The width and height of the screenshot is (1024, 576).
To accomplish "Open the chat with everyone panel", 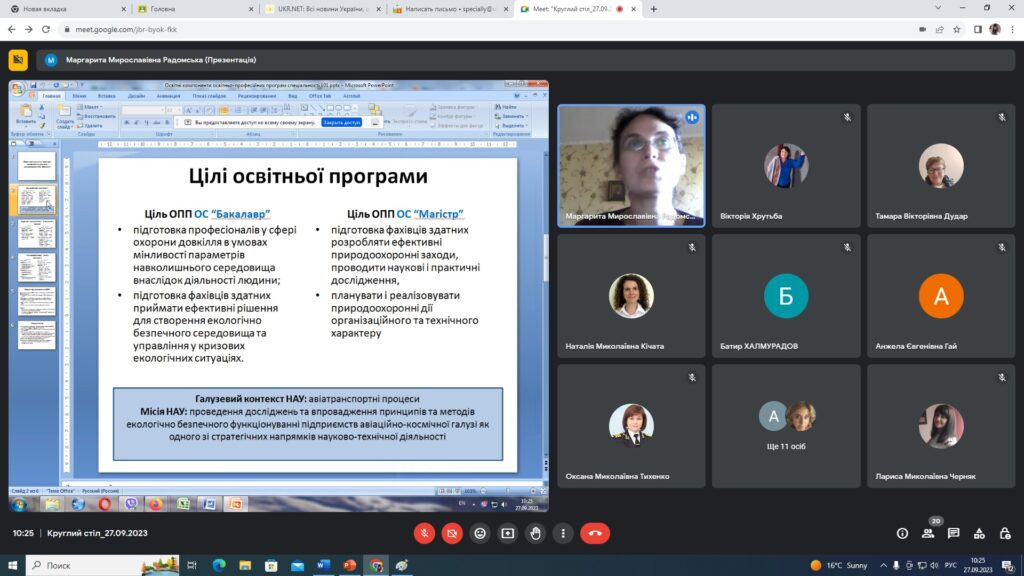I will [x=953, y=533].
